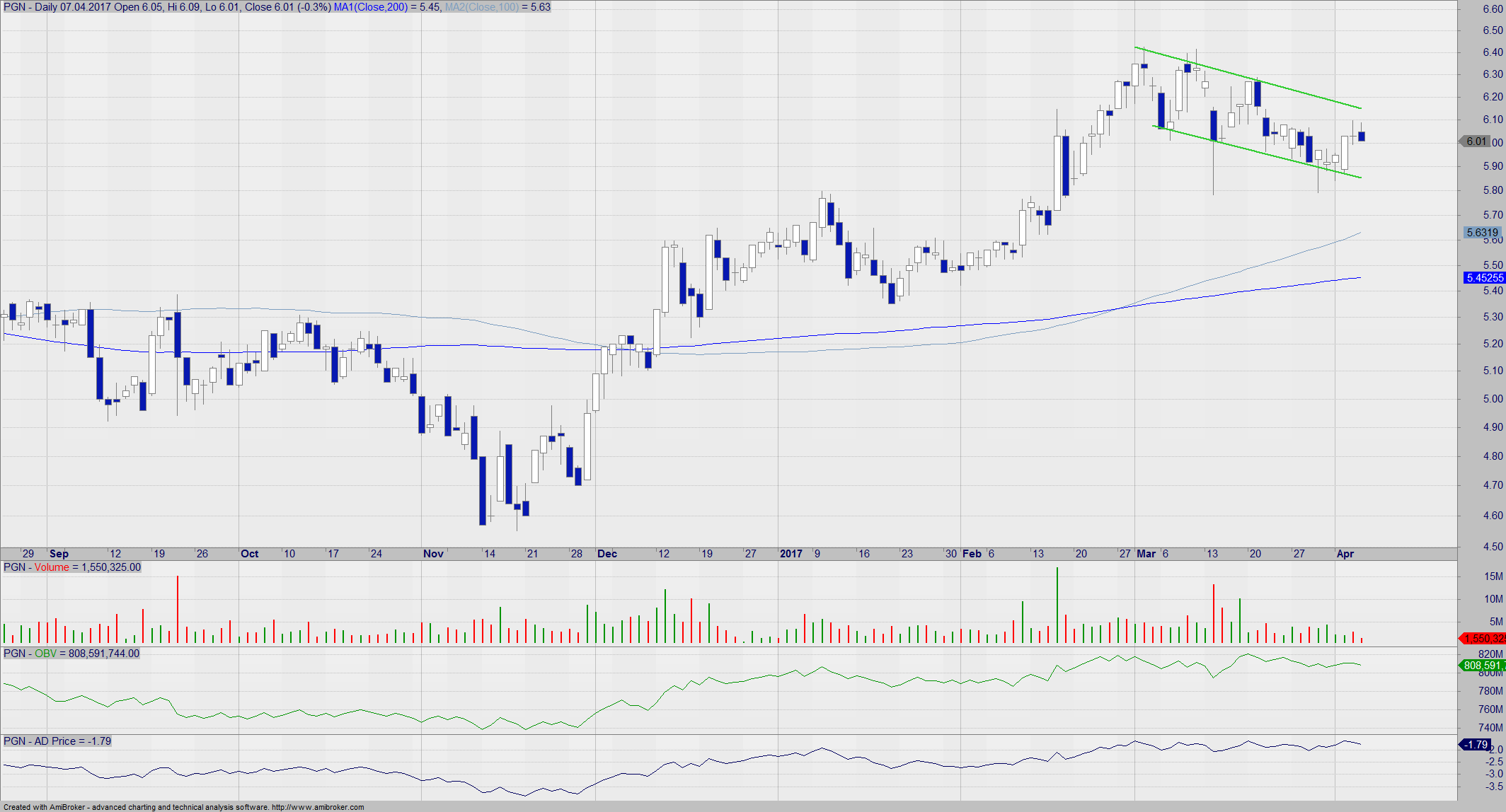
Task: Open the amibroker.com link in footer
Action: click(x=318, y=807)
